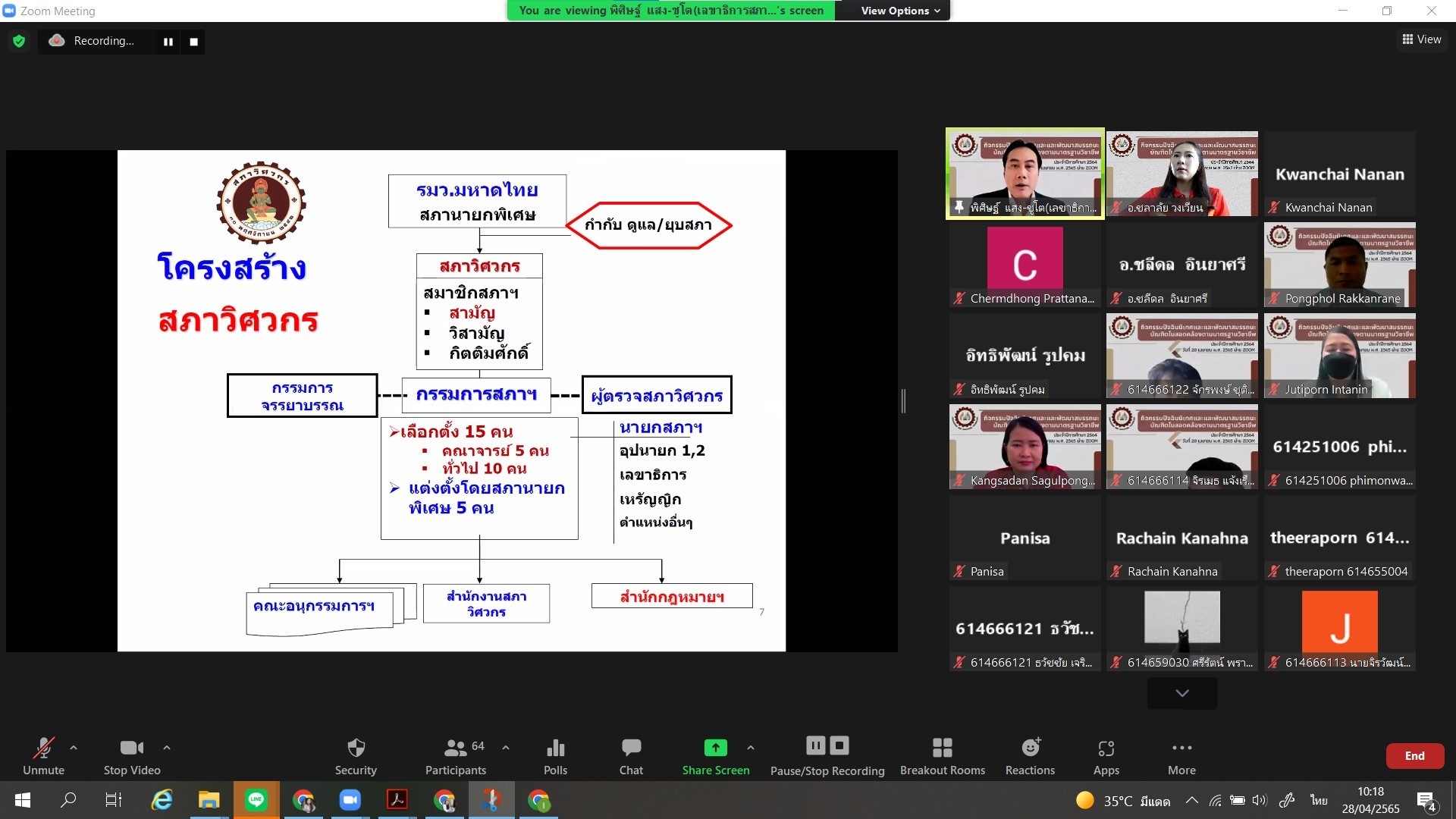
Task: Open the More menu in the toolbar
Action: point(1181,748)
